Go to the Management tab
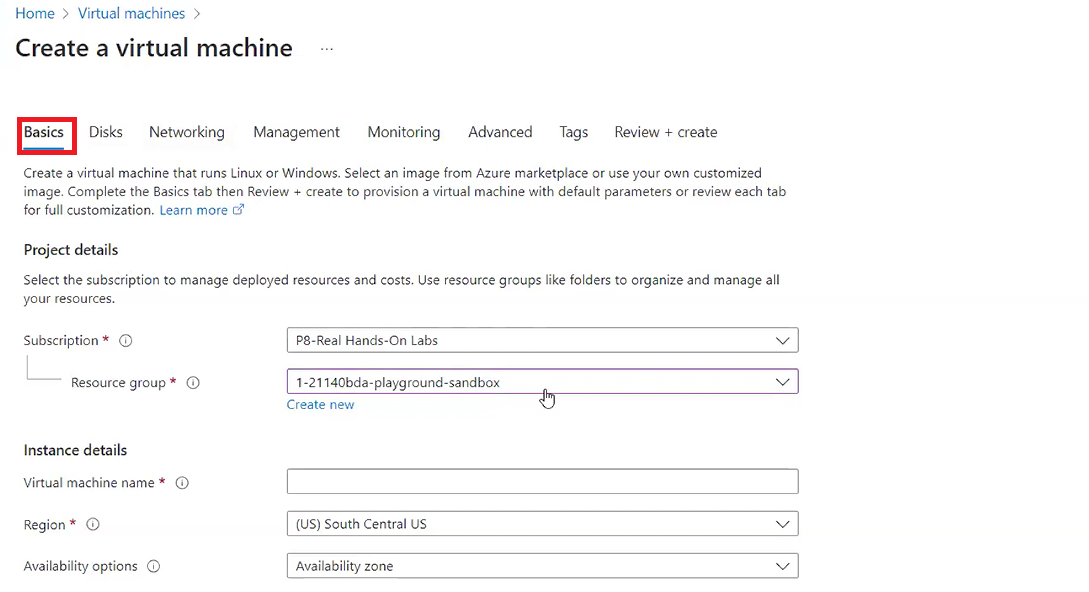The image size is (1089, 592). tap(296, 132)
